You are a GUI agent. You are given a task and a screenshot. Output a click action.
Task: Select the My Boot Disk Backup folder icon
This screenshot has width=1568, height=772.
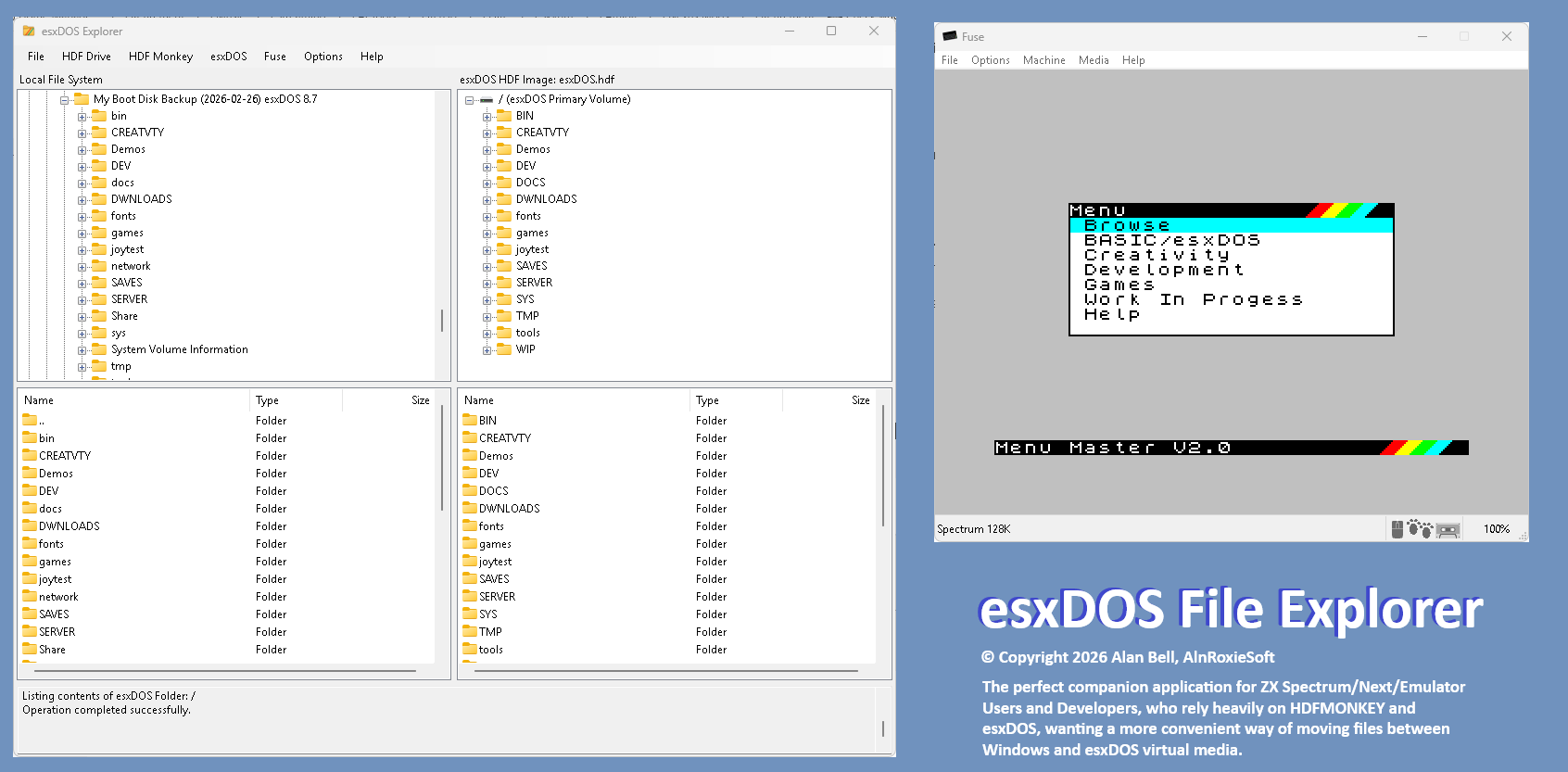(82, 98)
